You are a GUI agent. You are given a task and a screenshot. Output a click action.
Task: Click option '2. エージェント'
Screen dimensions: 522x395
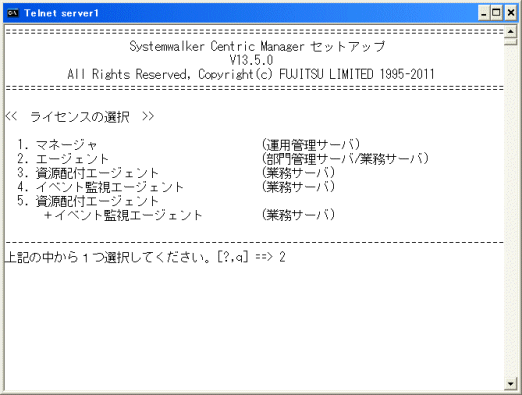(63, 159)
